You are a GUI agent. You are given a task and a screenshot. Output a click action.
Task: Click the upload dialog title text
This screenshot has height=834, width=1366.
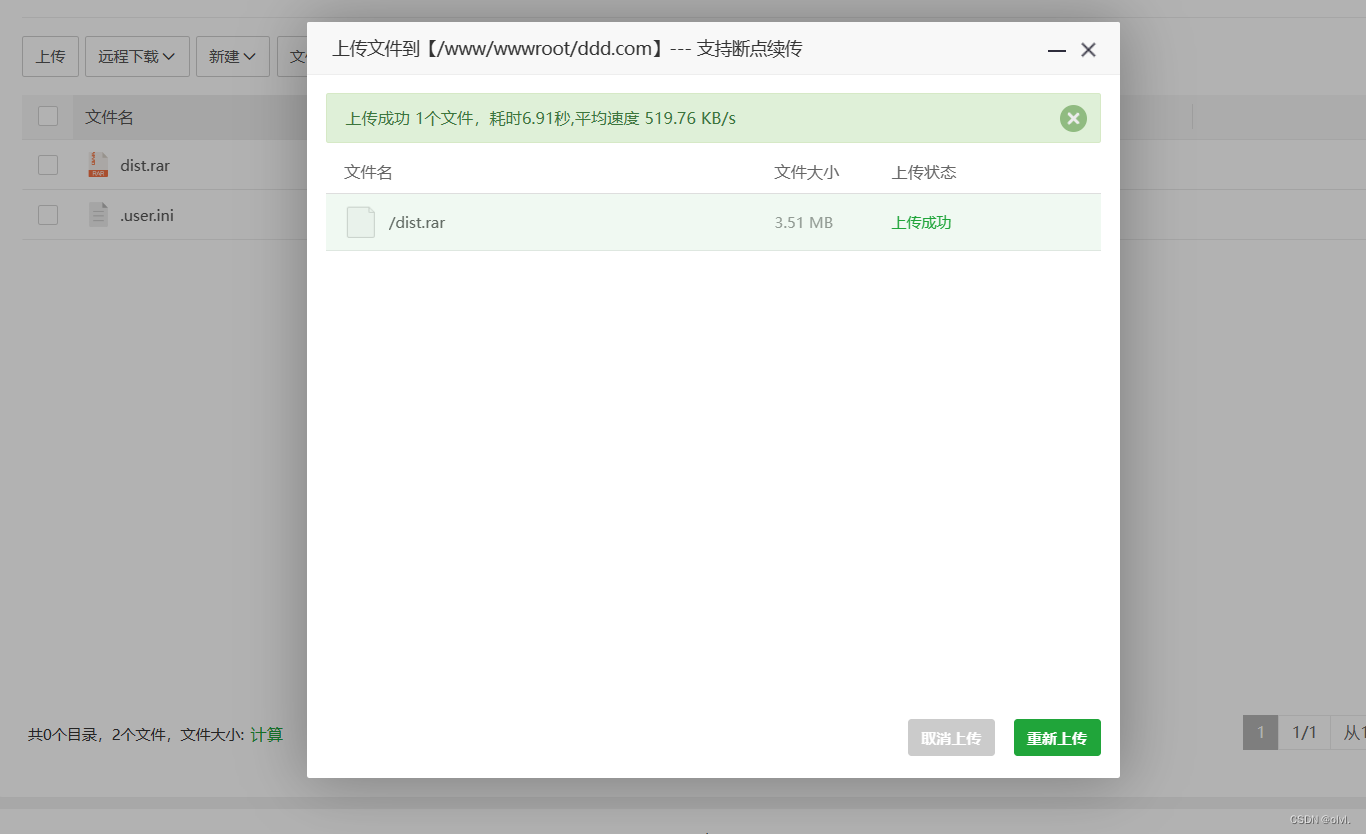tap(567, 49)
